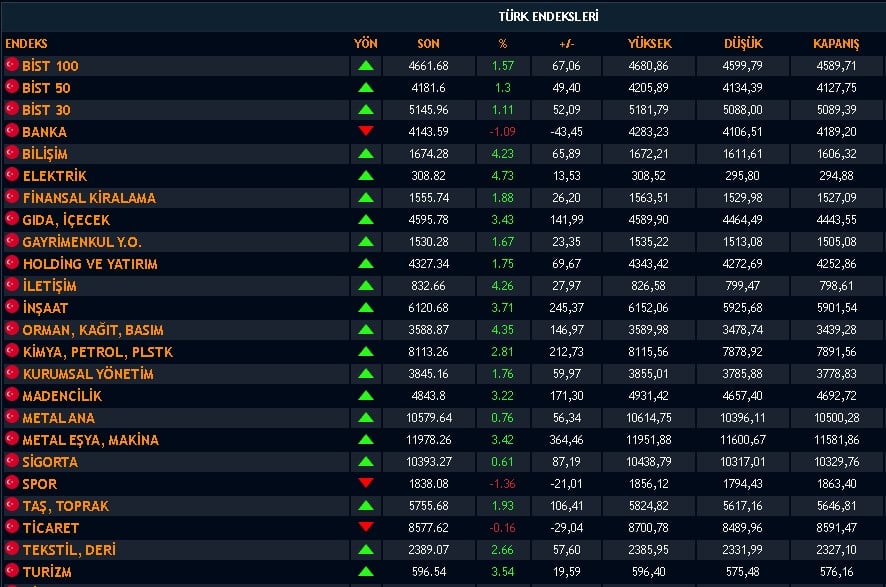Open the KURUMSAL YÖNETİM index
Image resolution: width=886 pixels, height=587 pixels.
pyautogui.click(x=88, y=375)
